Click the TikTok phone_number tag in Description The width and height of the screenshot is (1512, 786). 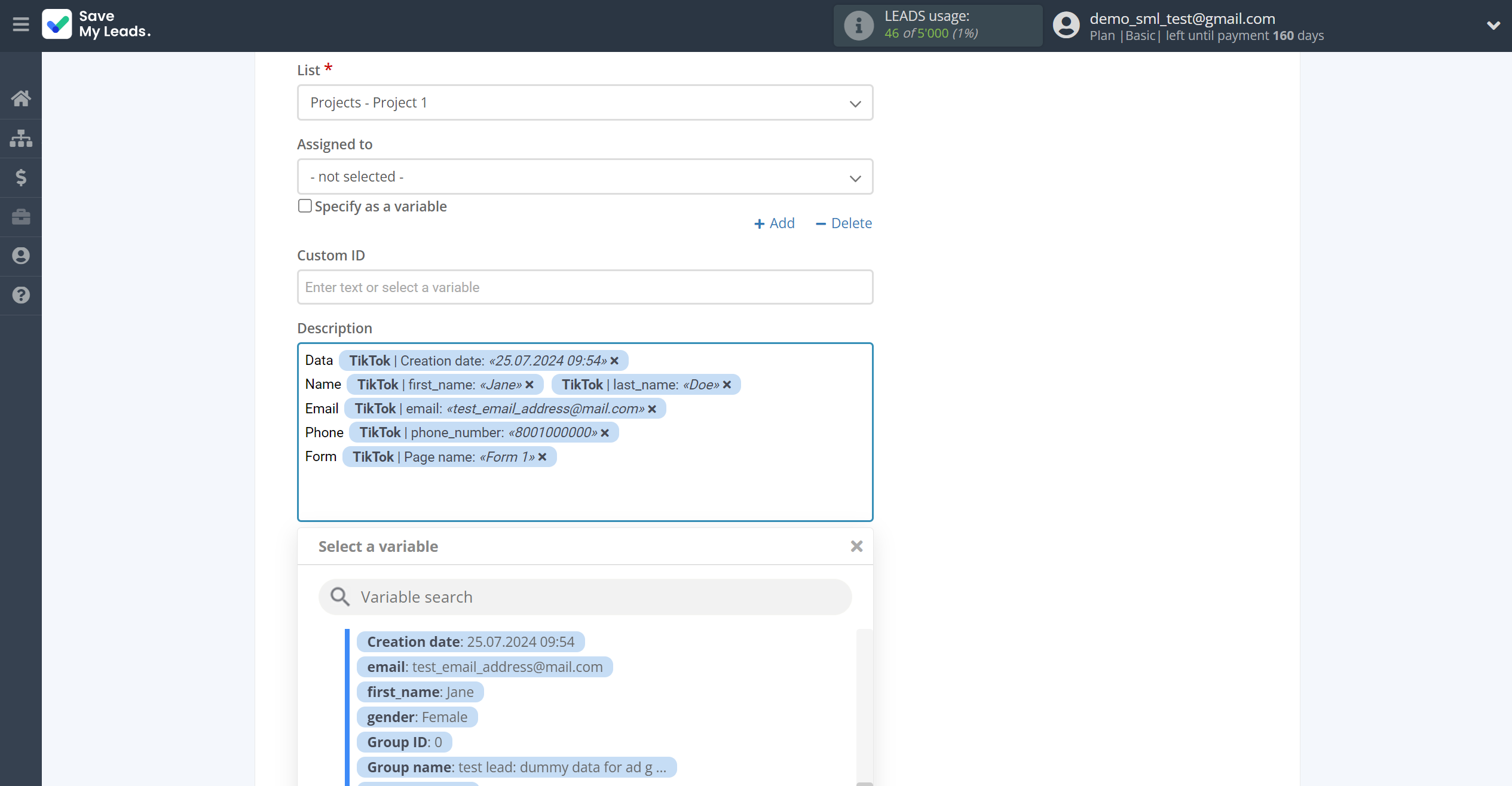484,432
